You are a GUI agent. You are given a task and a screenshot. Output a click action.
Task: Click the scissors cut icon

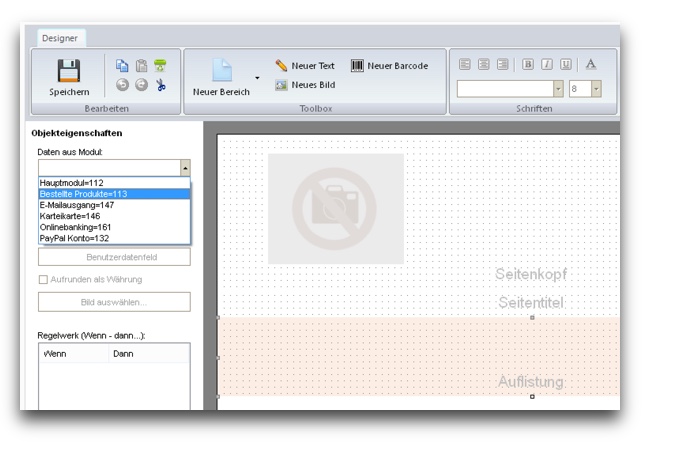(x=161, y=84)
